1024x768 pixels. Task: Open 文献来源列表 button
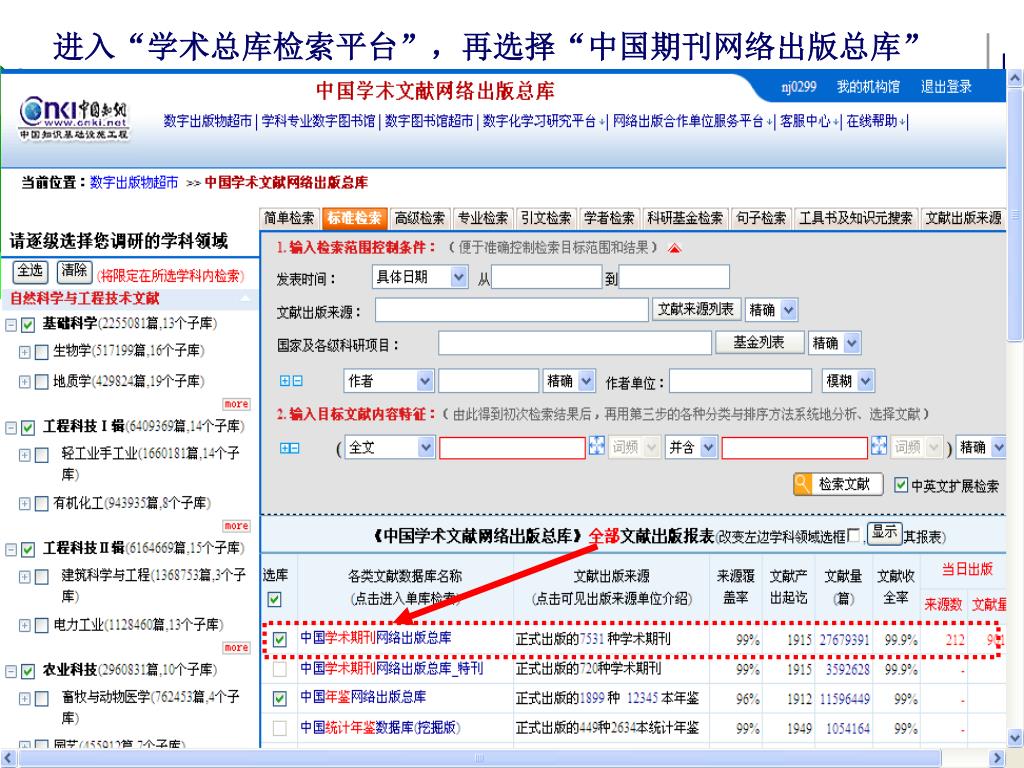tap(696, 309)
